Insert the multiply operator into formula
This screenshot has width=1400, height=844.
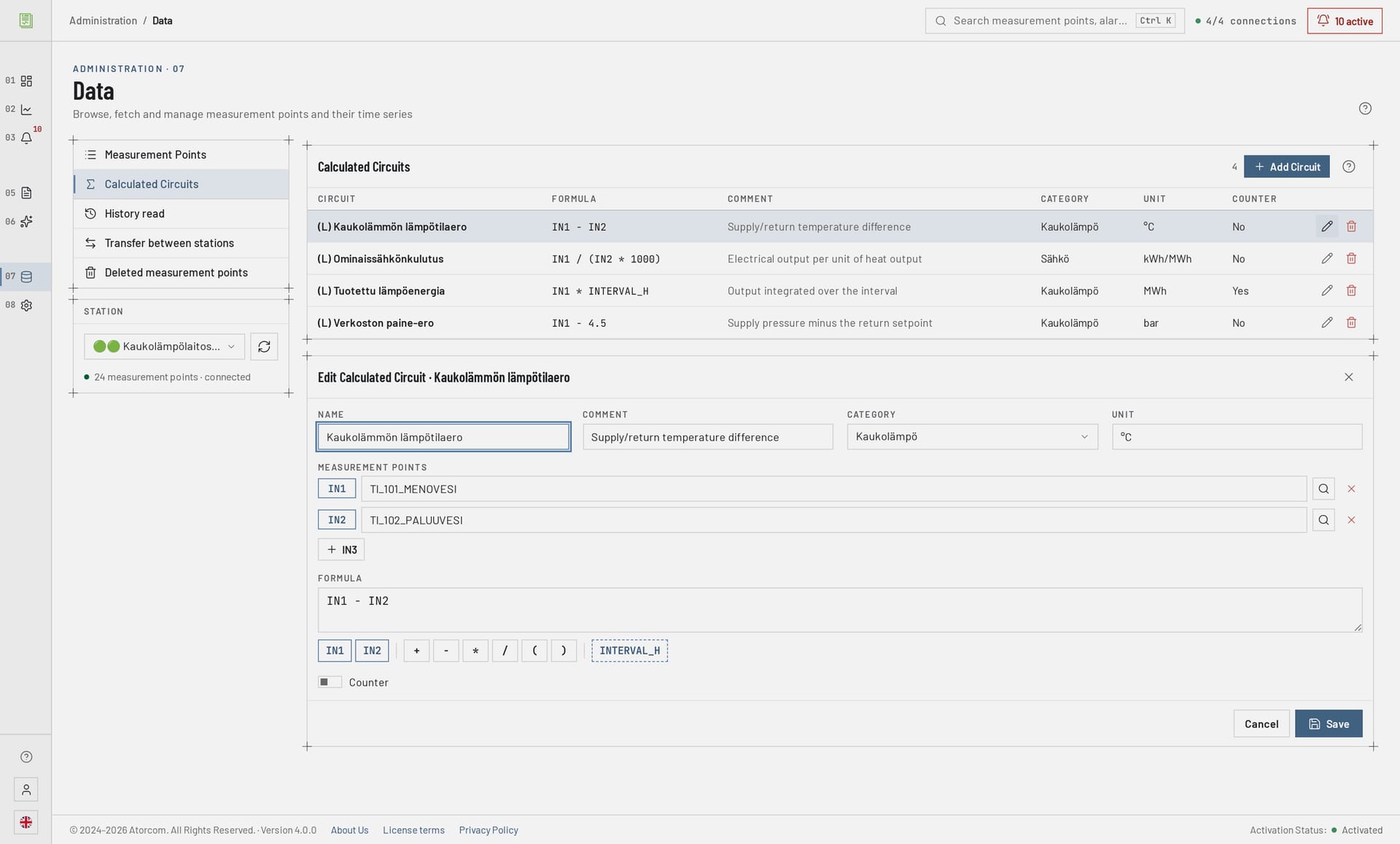[475, 651]
